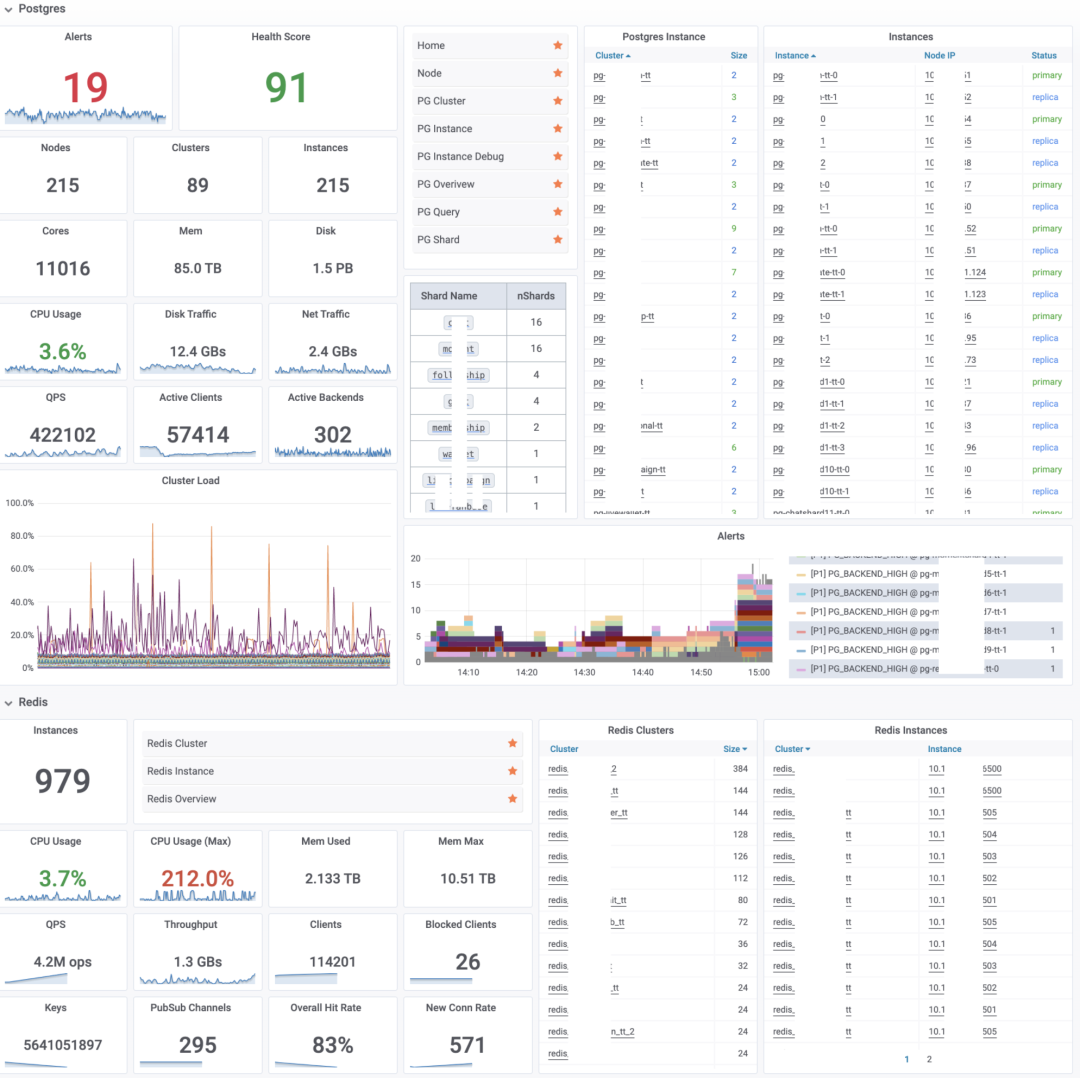The height and width of the screenshot is (1078, 1080).
Task: Open the Node dashboard link
Action: tap(430, 74)
